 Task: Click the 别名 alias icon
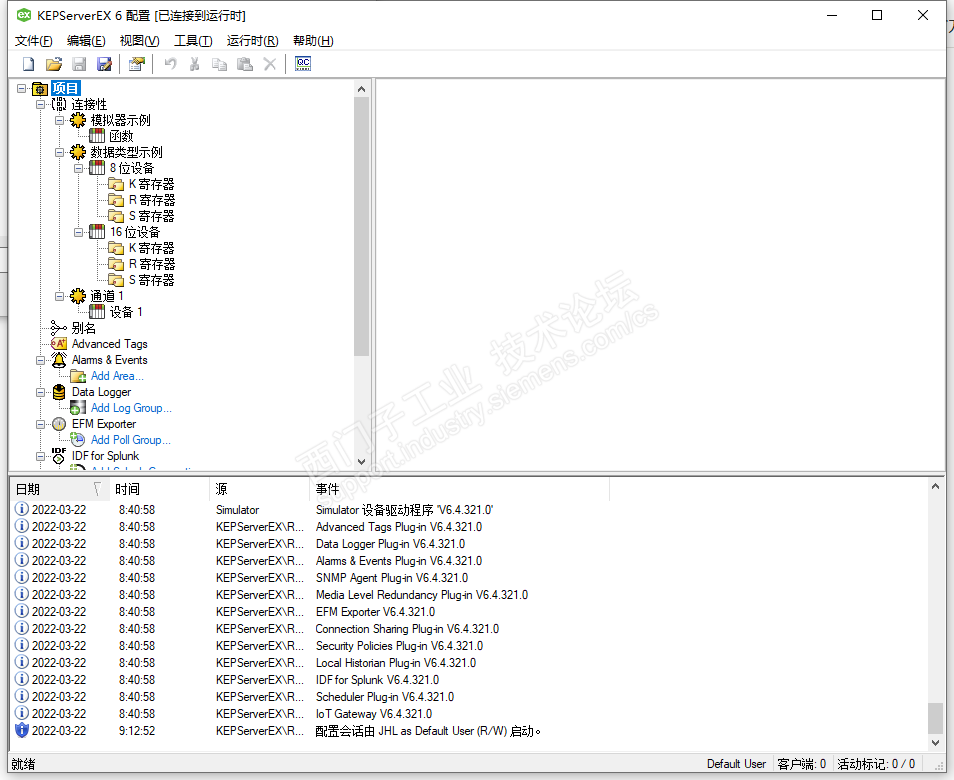tap(58, 328)
